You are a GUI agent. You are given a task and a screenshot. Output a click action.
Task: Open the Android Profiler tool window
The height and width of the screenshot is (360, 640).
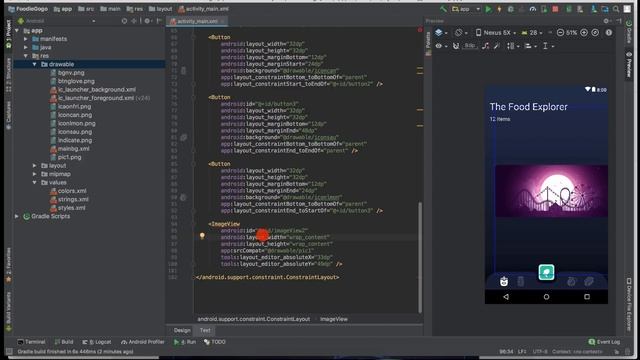143,342
